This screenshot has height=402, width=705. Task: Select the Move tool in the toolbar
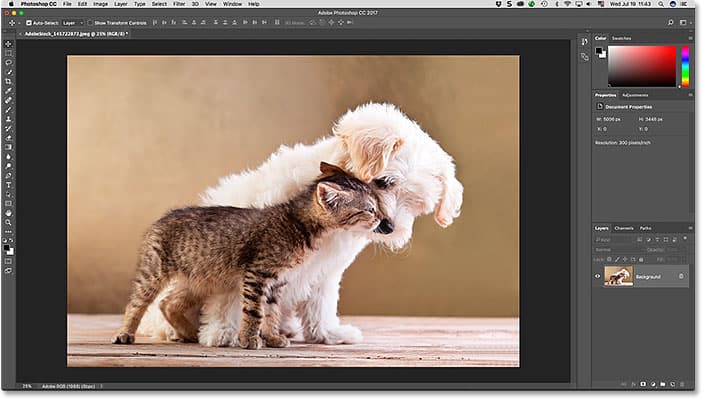click(x=8, y=44)
